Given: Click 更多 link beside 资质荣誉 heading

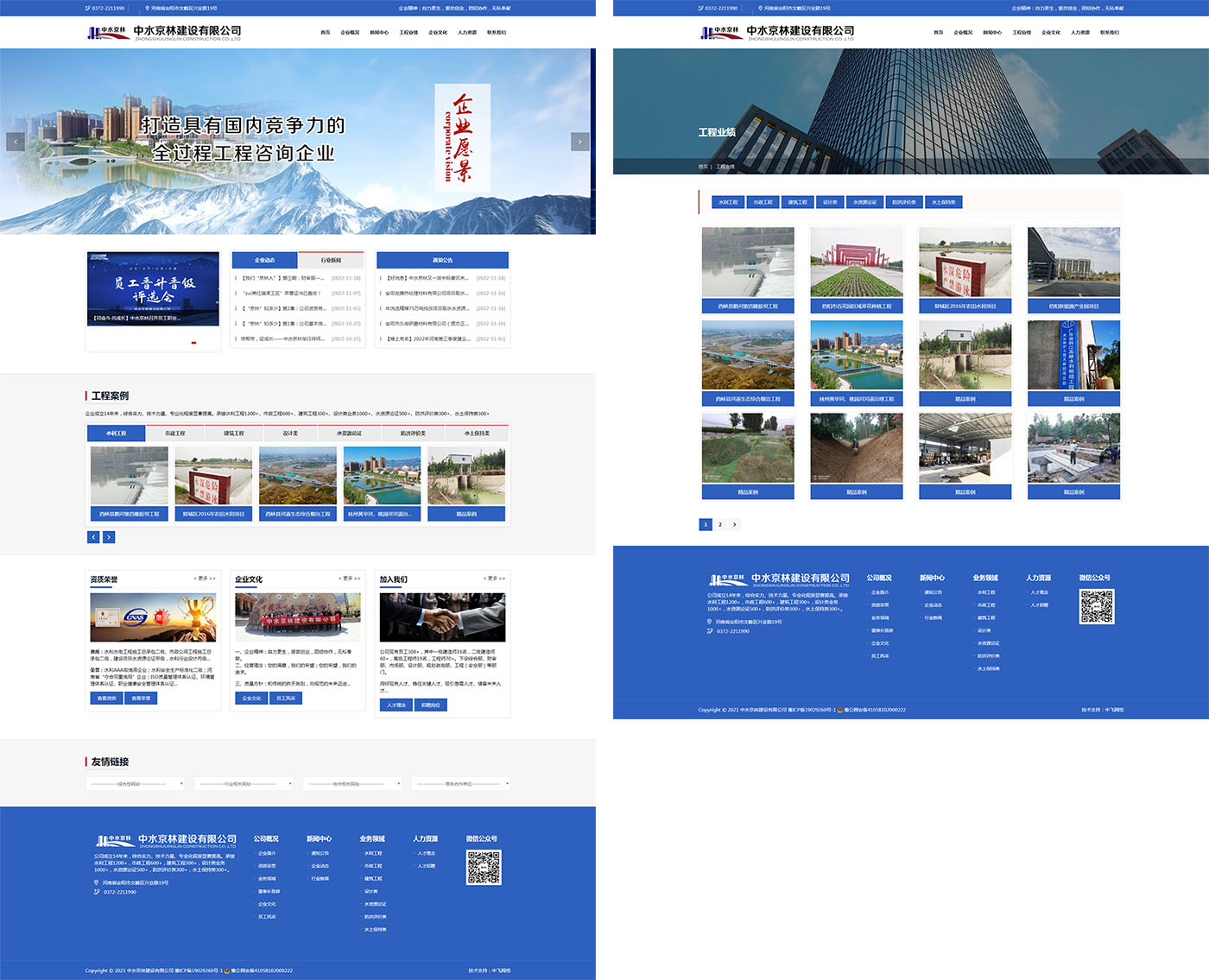Looking at the screenshot, I should click(205, 579).
